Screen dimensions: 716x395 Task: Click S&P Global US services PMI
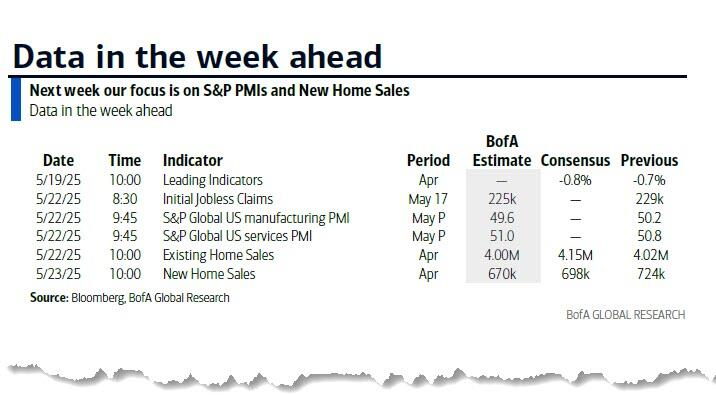[x=237, y=236]
